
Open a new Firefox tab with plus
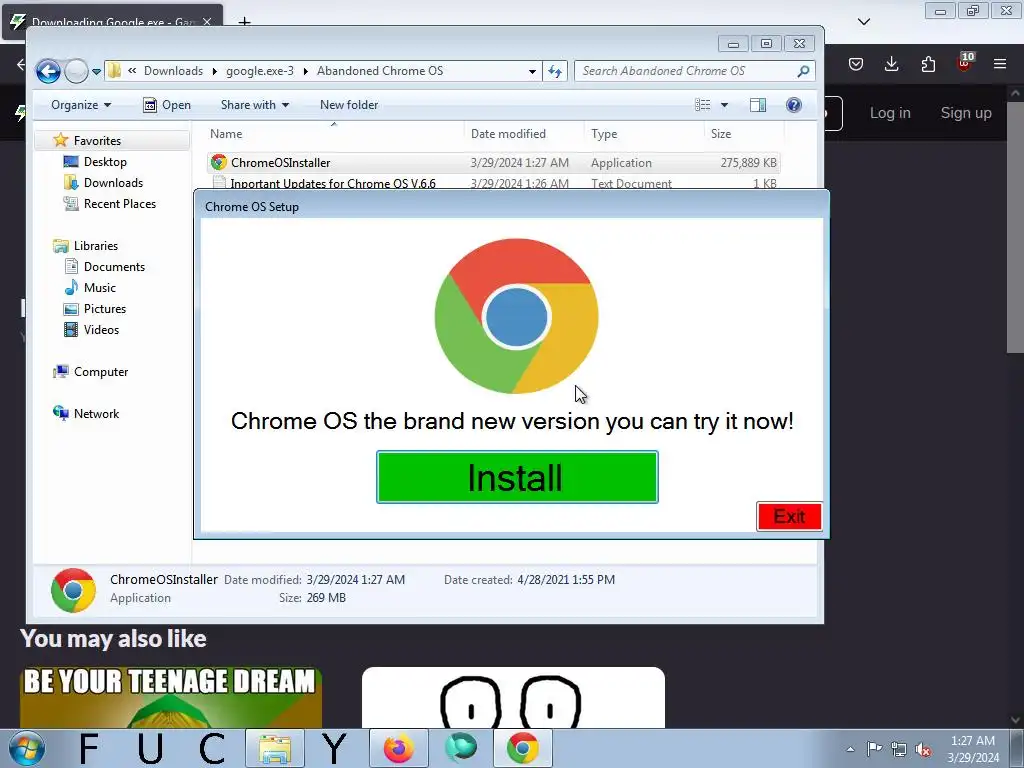(x=244, y=22)
